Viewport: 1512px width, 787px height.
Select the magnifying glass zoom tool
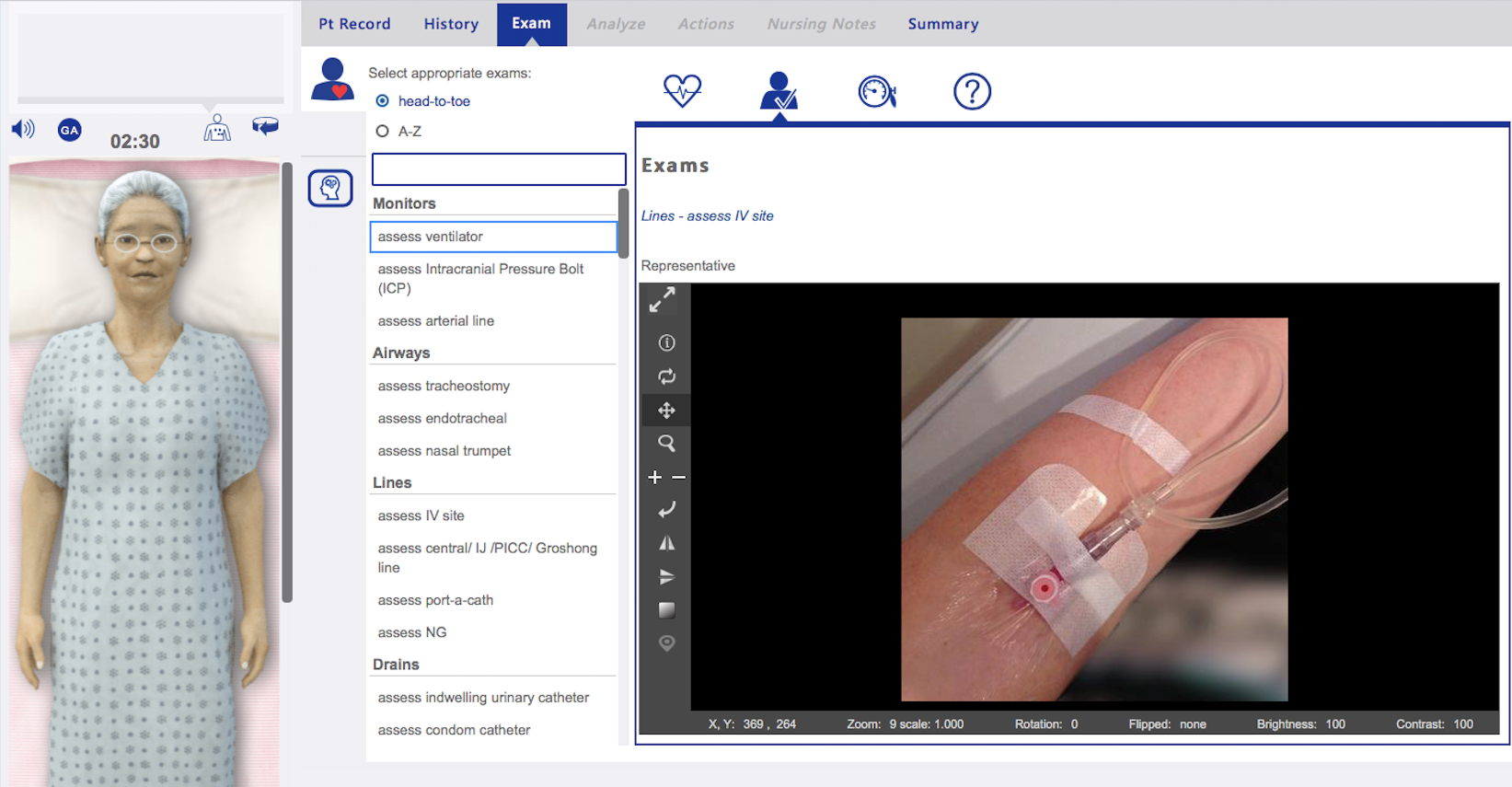pyautogui.click(x=666, y=444)
